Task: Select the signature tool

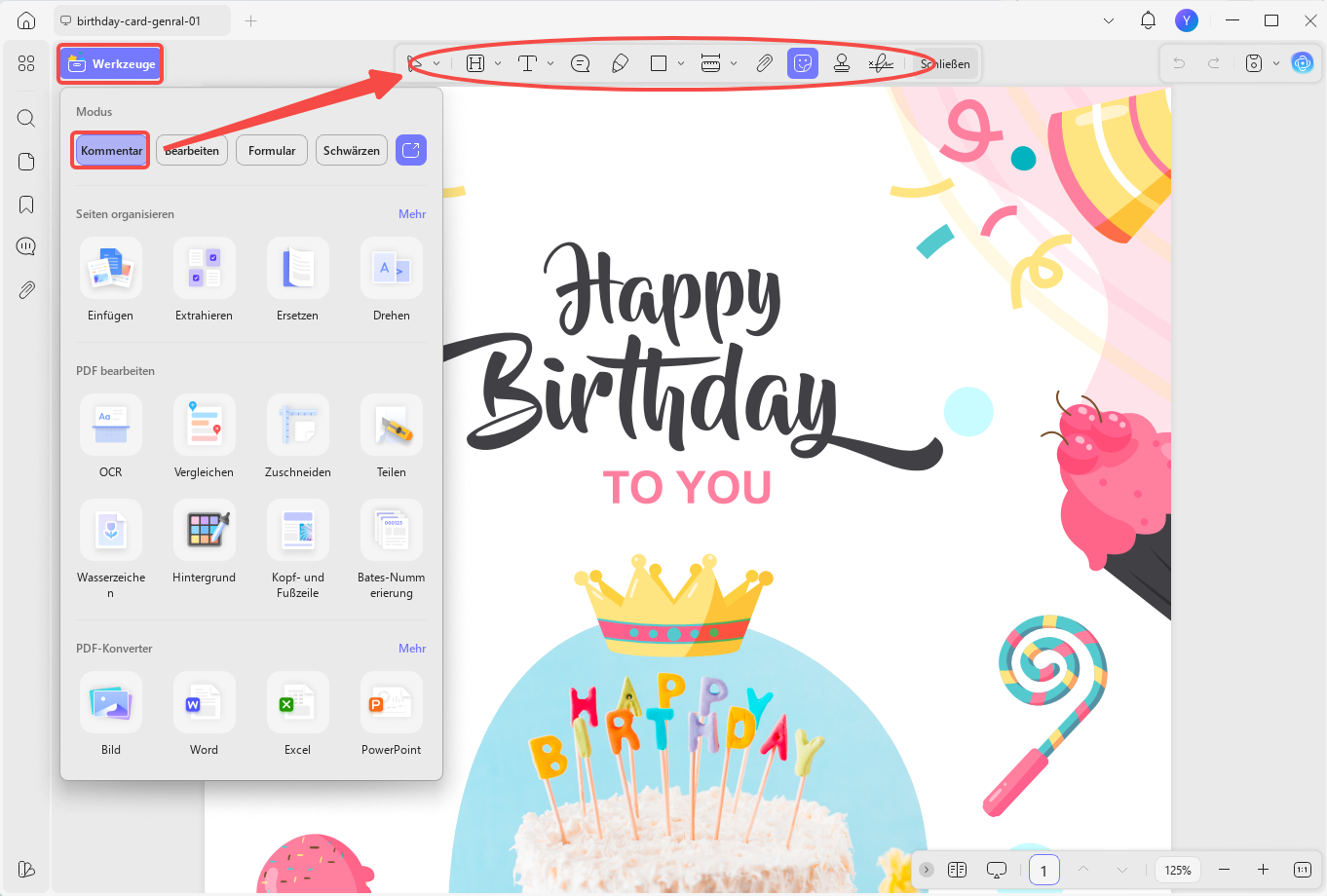Action: [x=881, y=63]
